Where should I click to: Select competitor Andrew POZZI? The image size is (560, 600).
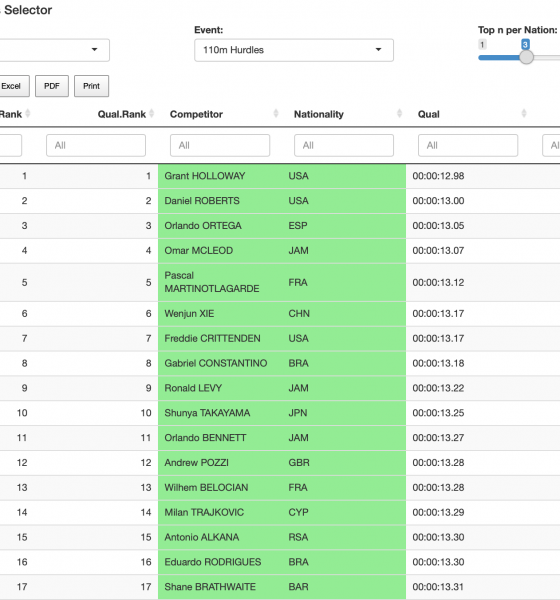tap(196, 463)
